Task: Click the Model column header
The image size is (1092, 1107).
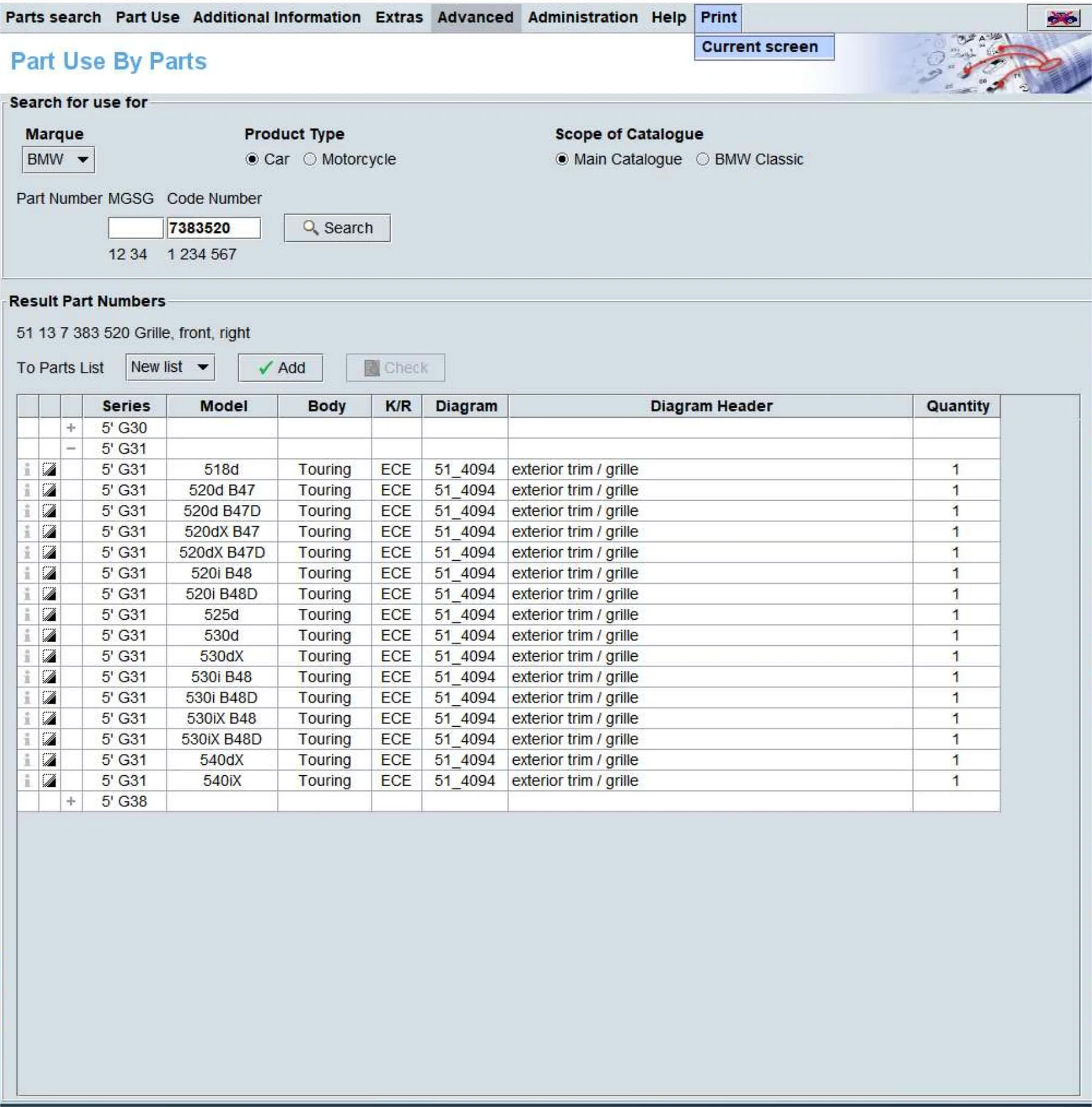Action: pyautogui.click(x=222, y=406)
